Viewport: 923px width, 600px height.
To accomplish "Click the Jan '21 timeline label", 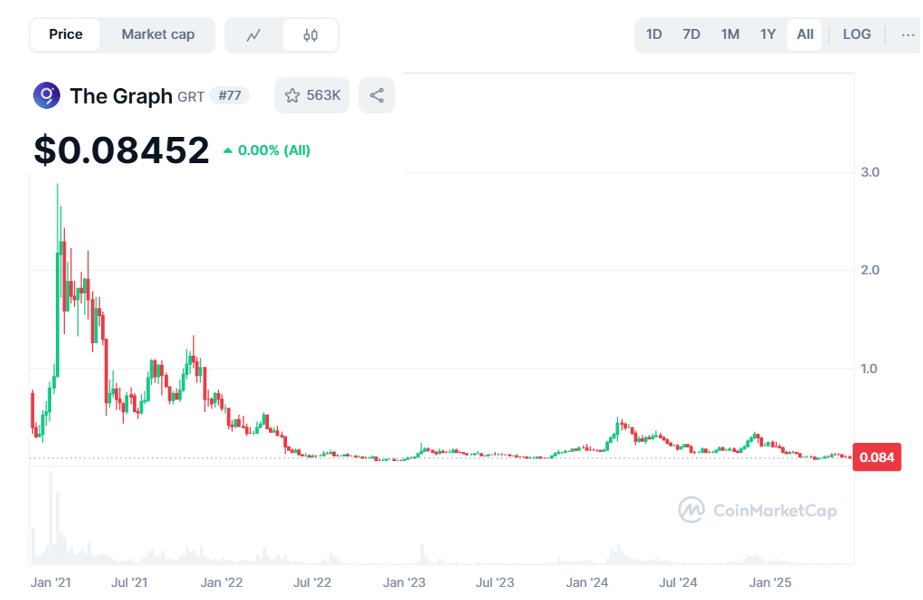I will point(49,582).
